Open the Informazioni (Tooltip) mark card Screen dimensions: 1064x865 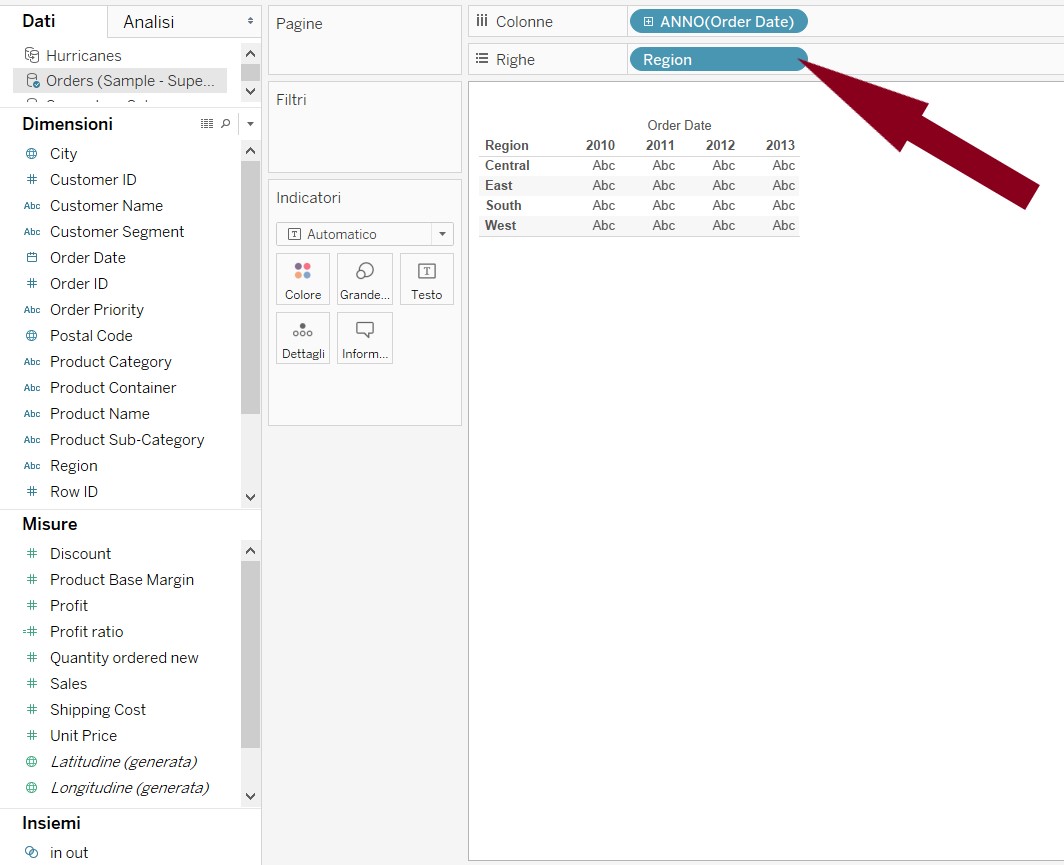[x=364, y=337]
